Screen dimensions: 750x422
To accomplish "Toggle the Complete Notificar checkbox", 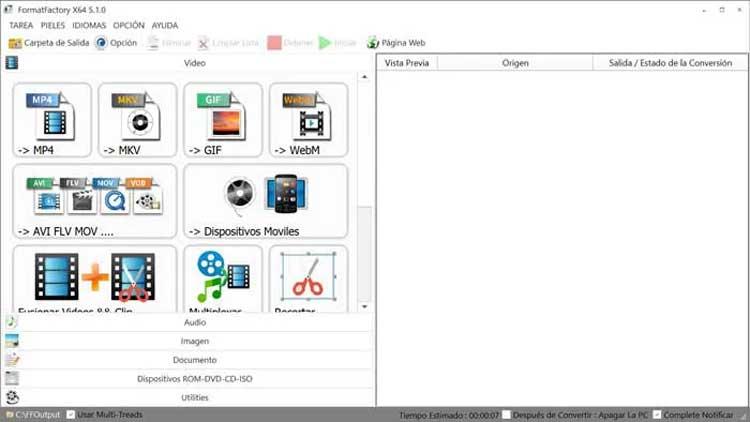I will [x=657, y=414].
